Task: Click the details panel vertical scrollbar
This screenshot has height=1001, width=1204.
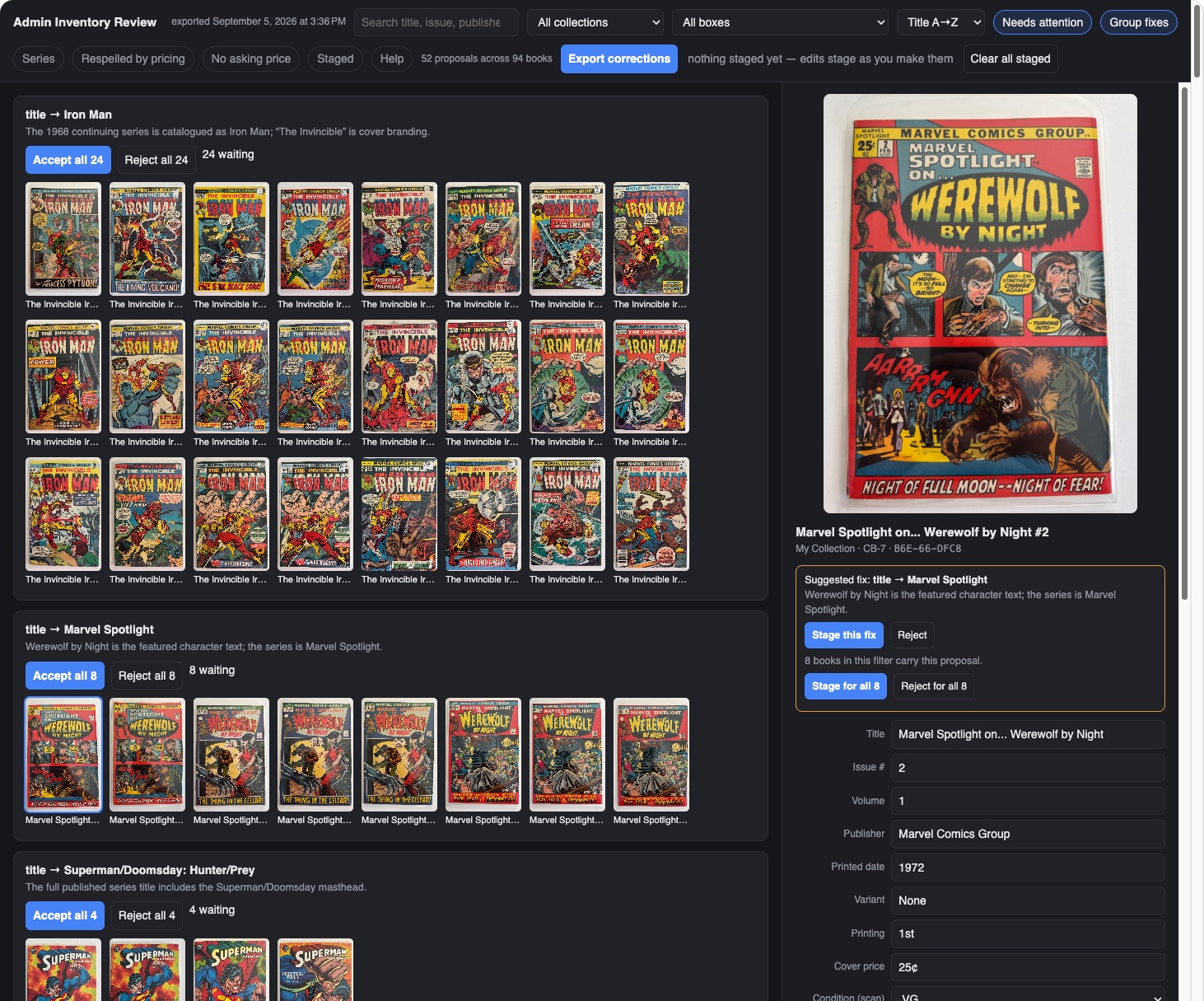Action: point(1184,342)
